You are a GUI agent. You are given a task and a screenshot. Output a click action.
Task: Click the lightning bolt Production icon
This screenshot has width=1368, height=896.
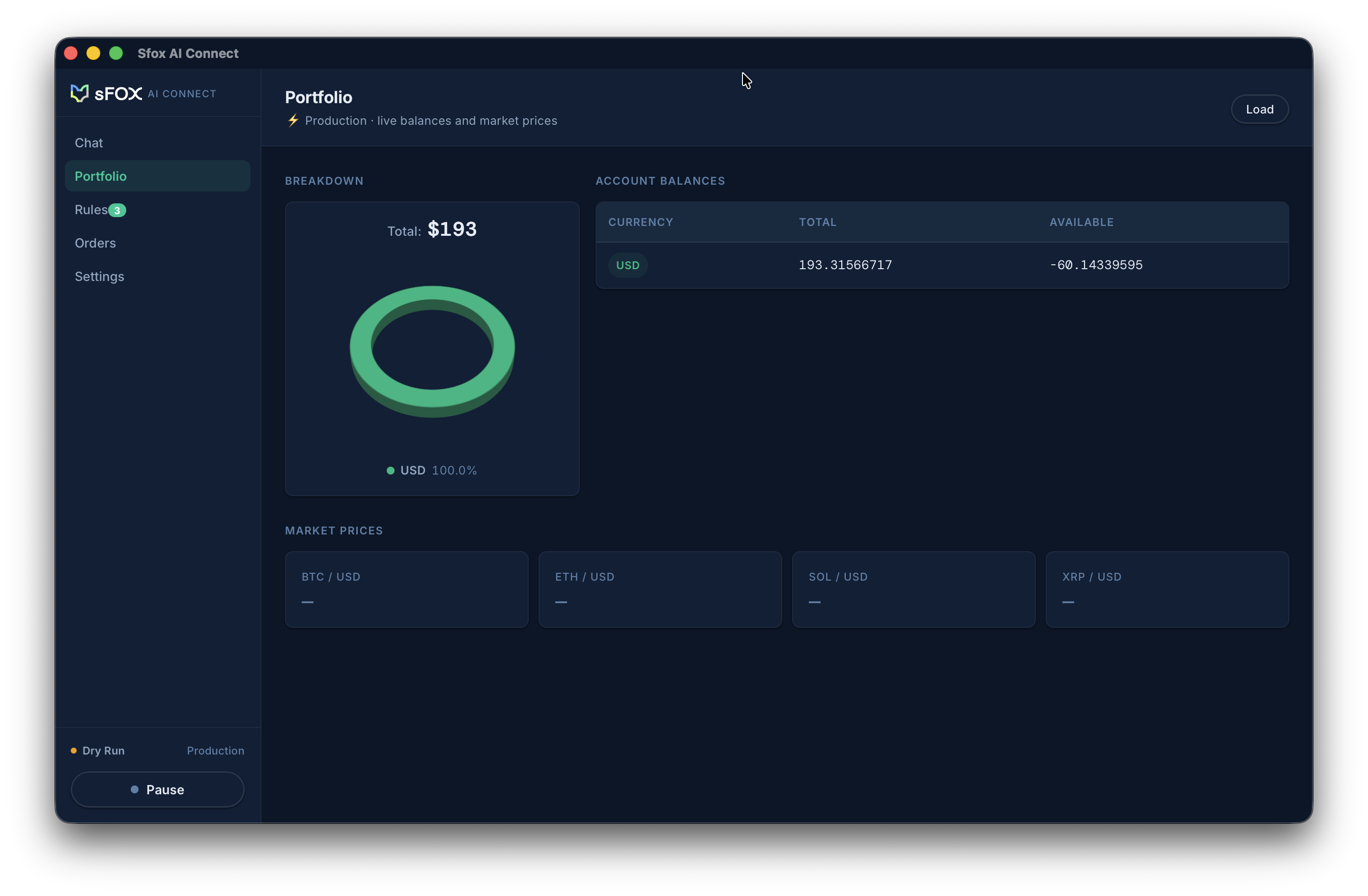pos(293,121)
